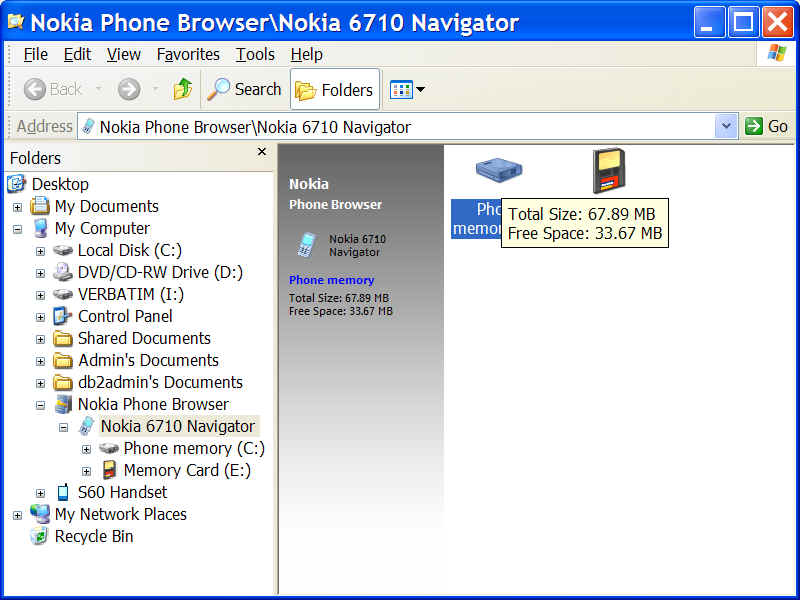Click the Search toolbar button
800x600 pixels.
[245, 90]
